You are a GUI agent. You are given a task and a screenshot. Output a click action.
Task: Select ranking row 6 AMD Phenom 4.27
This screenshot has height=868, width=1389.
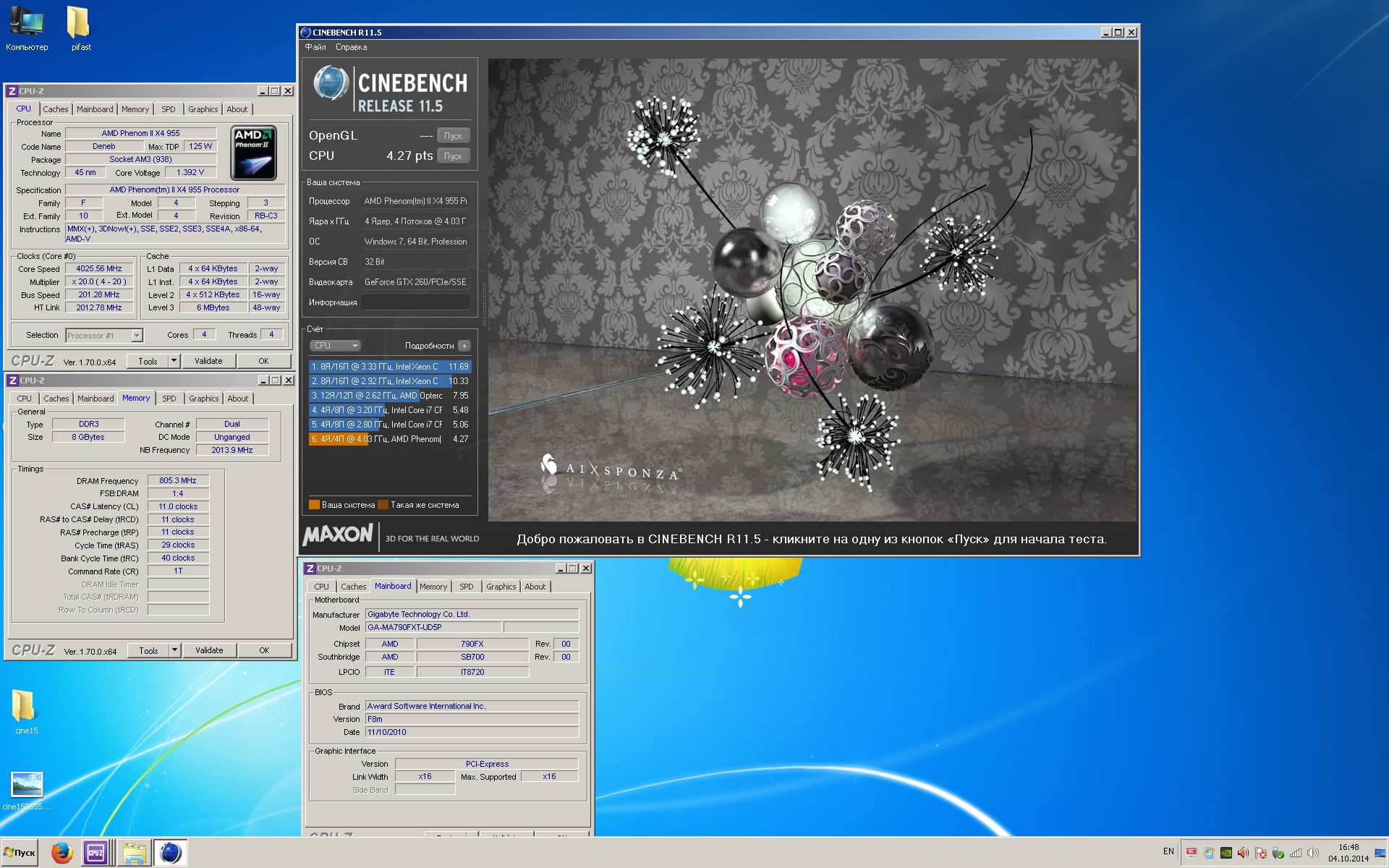[389, 439]
